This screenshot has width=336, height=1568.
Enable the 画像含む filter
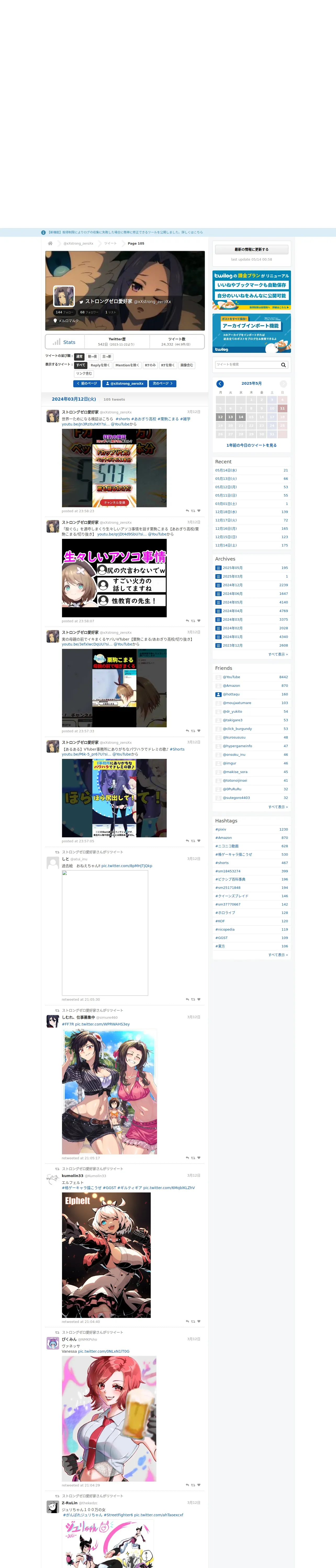tap(187, 365)
